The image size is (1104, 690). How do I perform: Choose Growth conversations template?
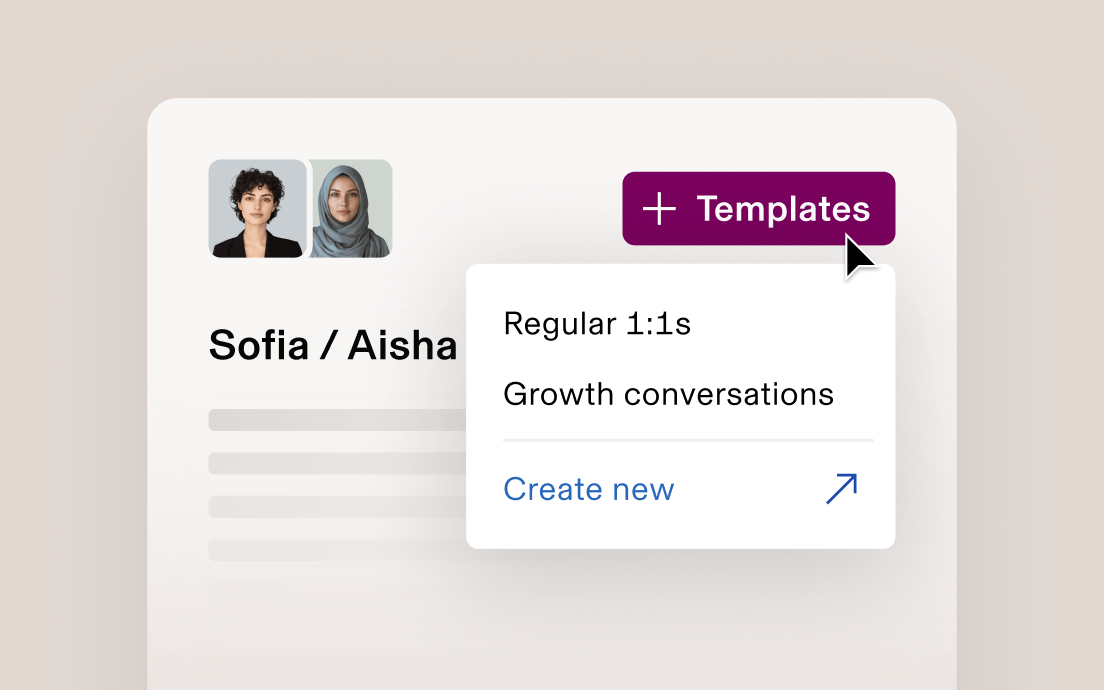(668, 394)
